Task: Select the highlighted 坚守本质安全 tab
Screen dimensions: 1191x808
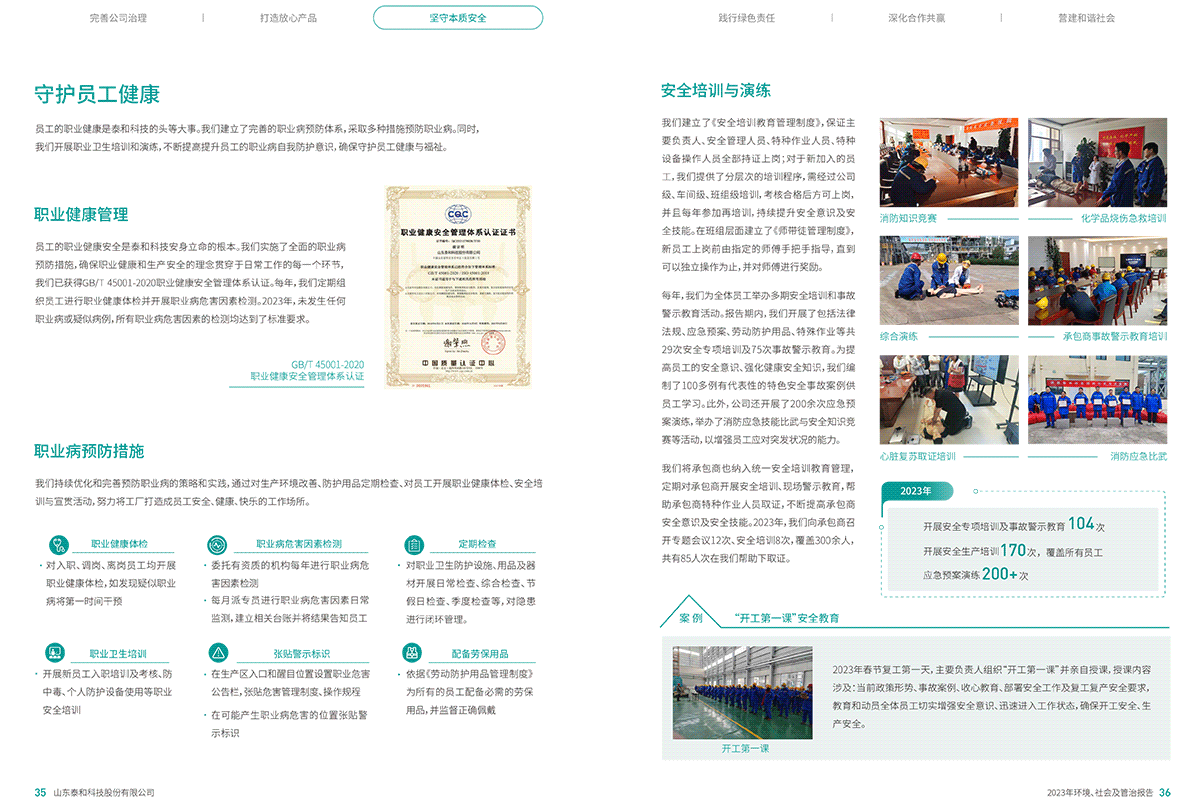Action: pos(458,18)
